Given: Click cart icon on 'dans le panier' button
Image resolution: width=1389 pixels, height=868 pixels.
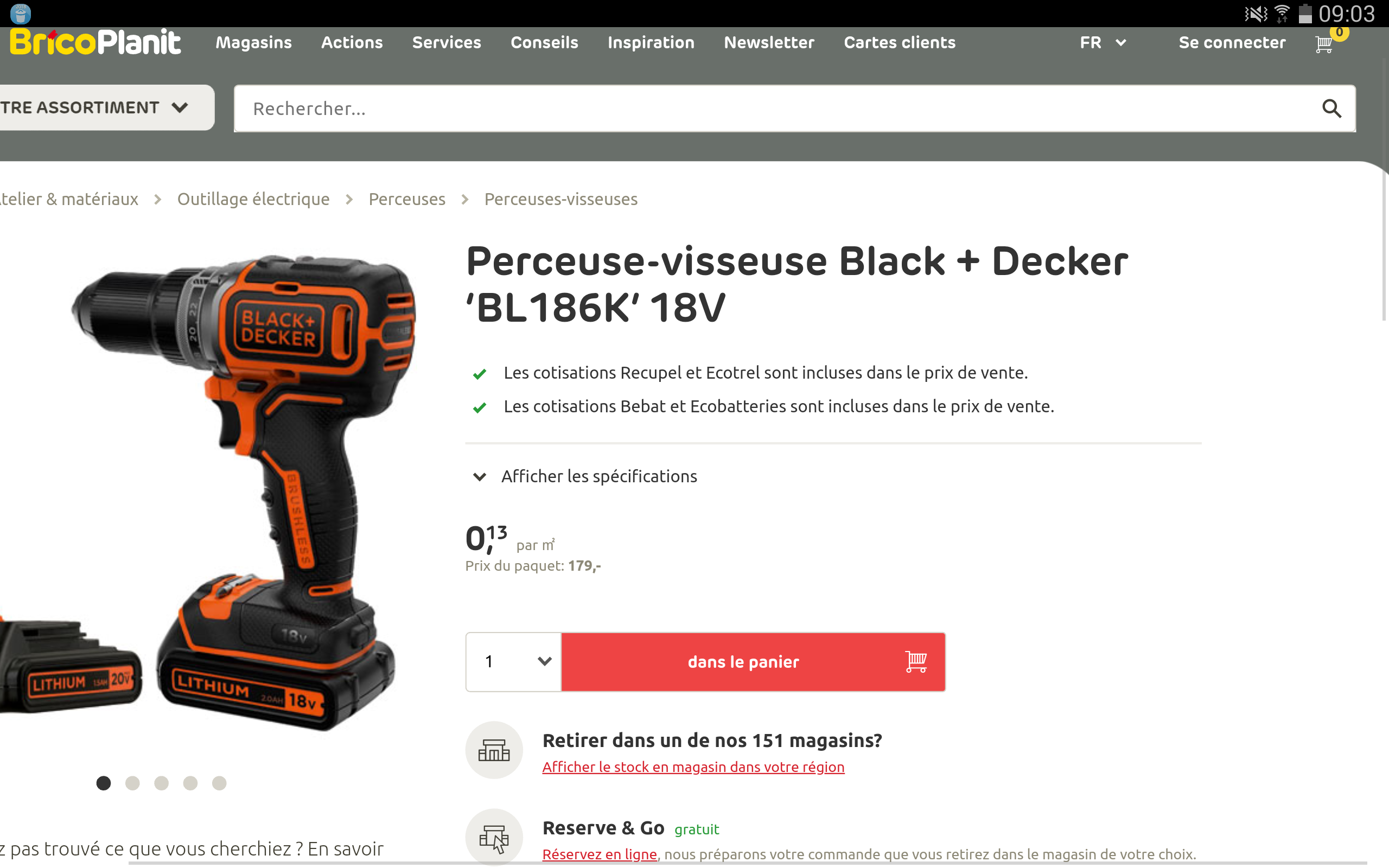Looking at the screenshot, I should tap(916, 661).
